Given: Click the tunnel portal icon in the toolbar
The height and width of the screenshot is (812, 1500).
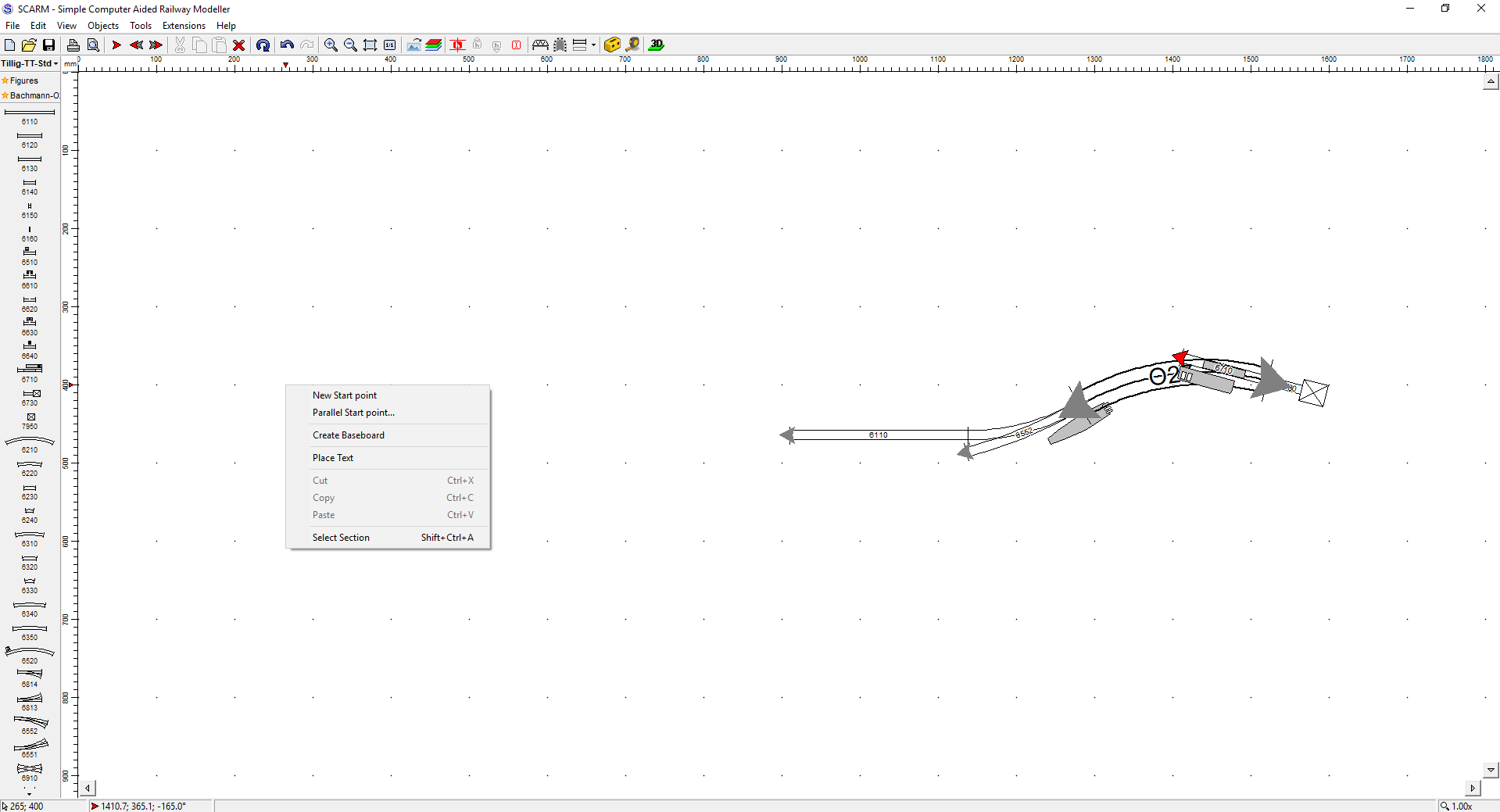Looking at the screenshot, I should tap(560, 45).
